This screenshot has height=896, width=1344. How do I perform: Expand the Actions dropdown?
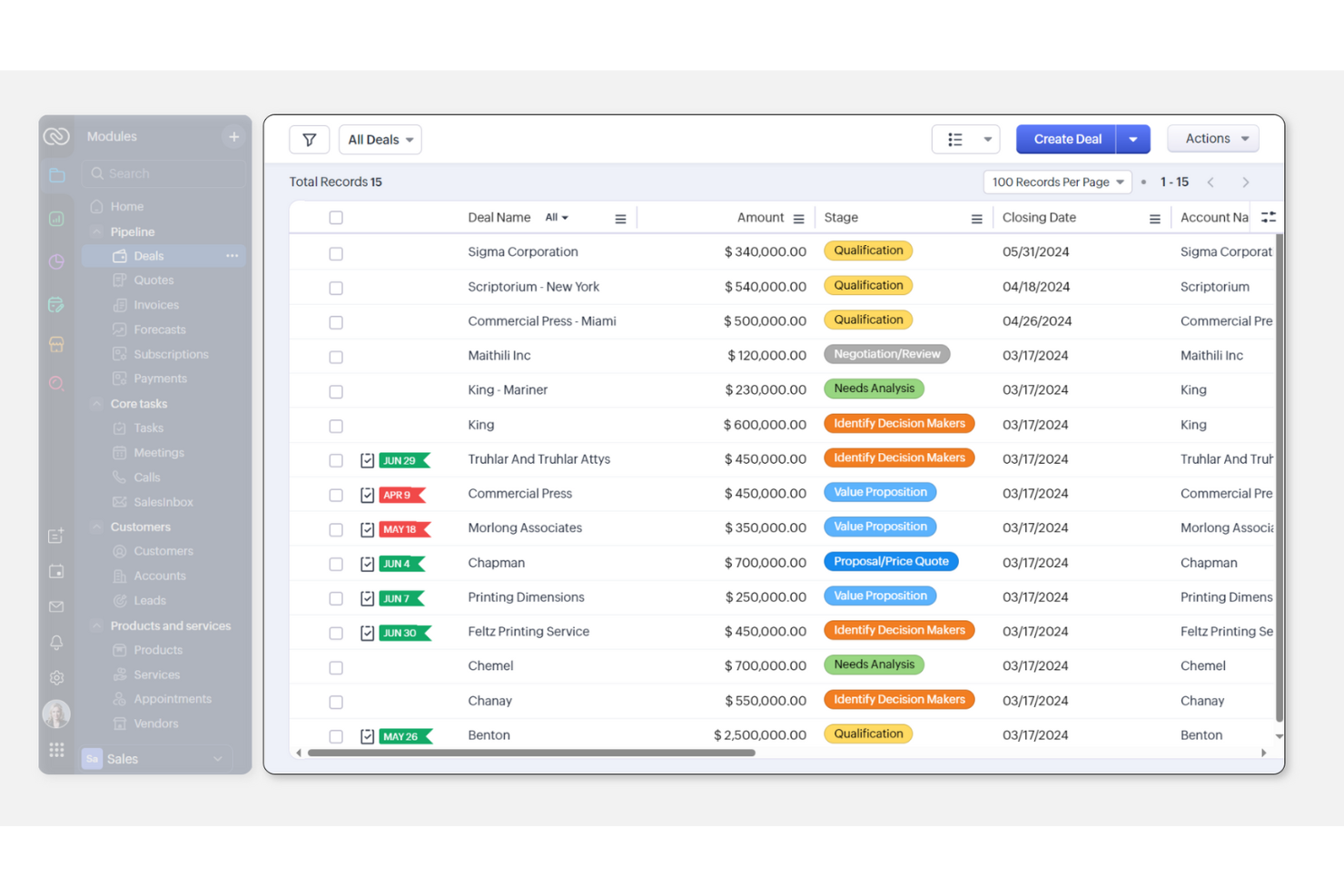(1212, 138)
